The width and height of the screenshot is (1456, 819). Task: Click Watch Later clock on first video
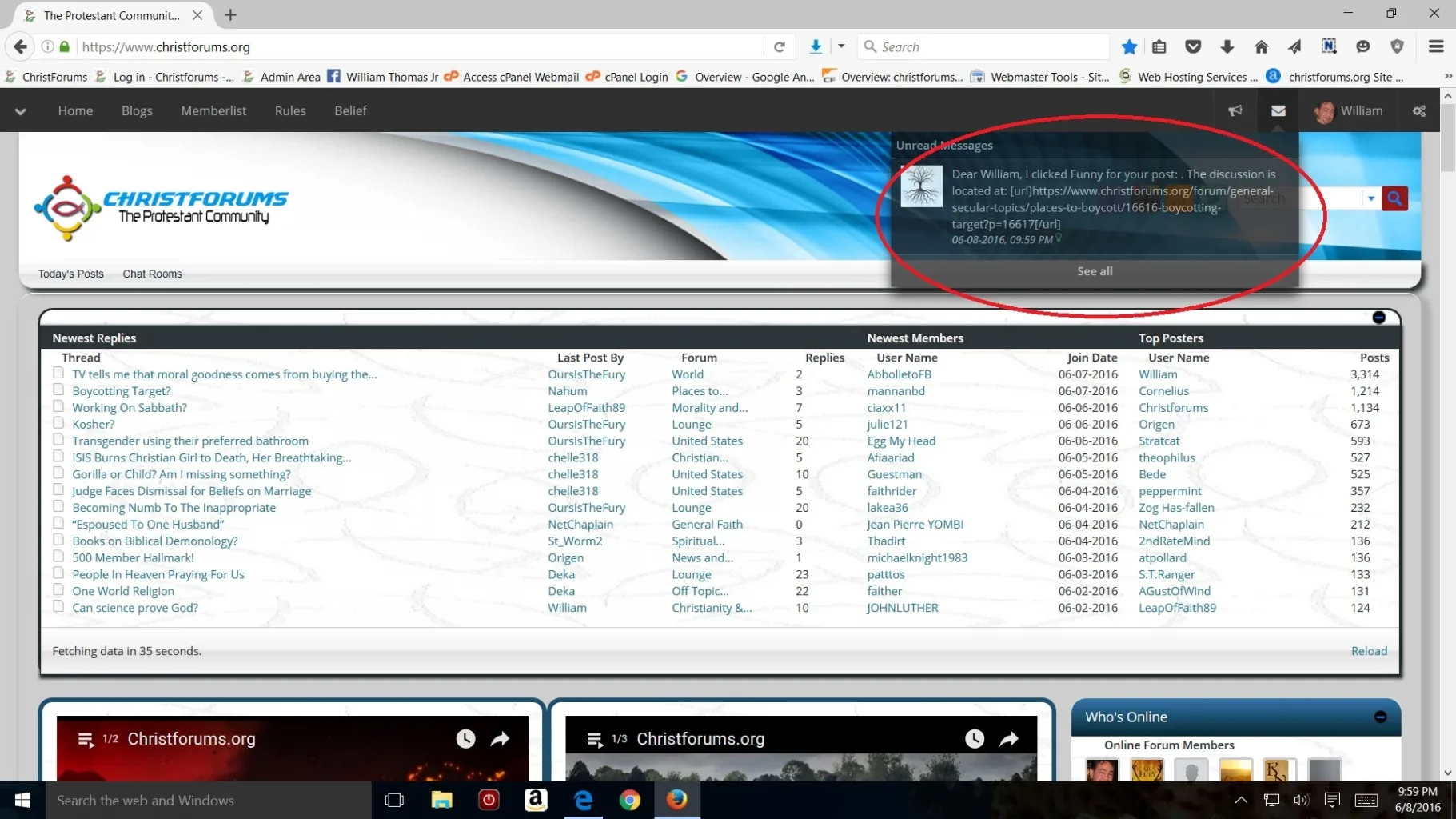click(x=465, y=739)
